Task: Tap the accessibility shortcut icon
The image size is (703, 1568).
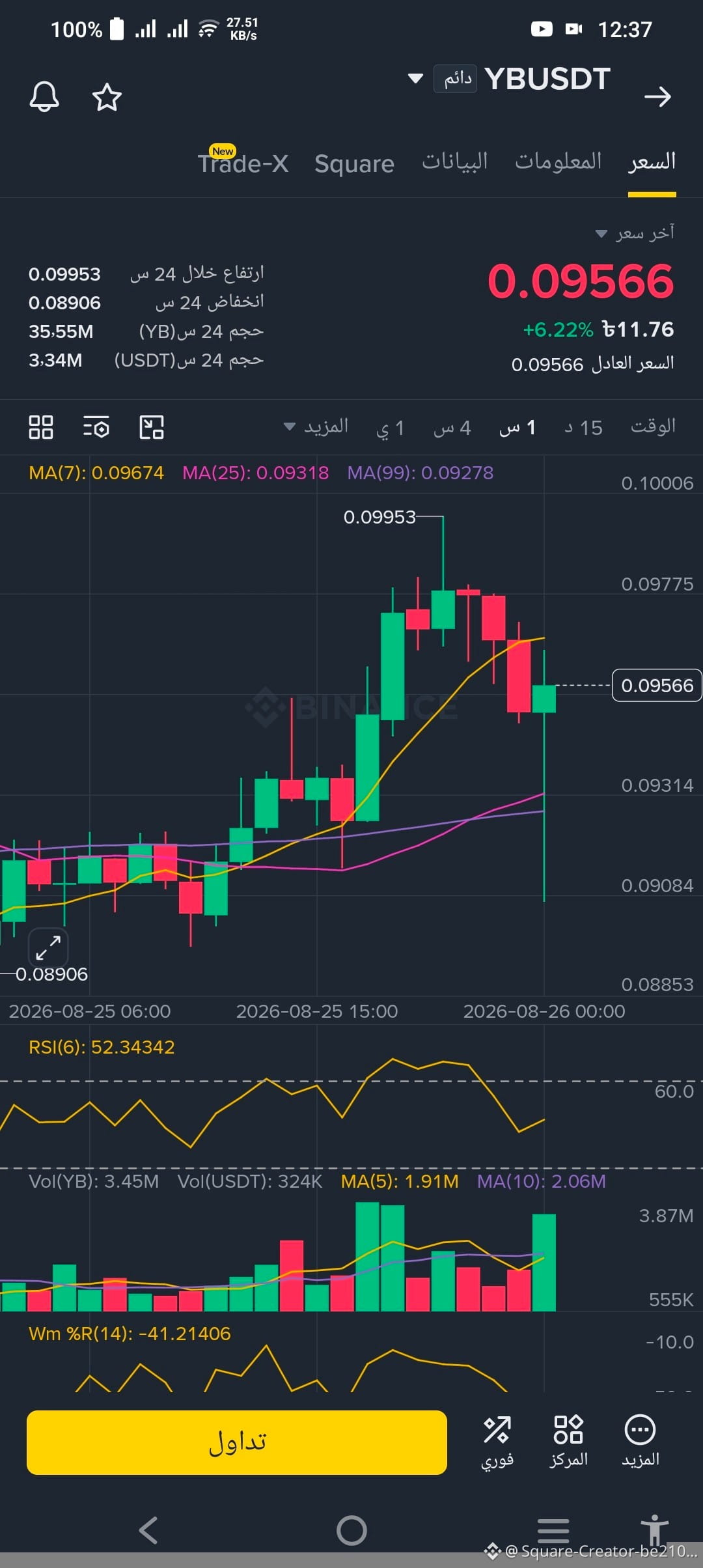Action: point(654,1529)
